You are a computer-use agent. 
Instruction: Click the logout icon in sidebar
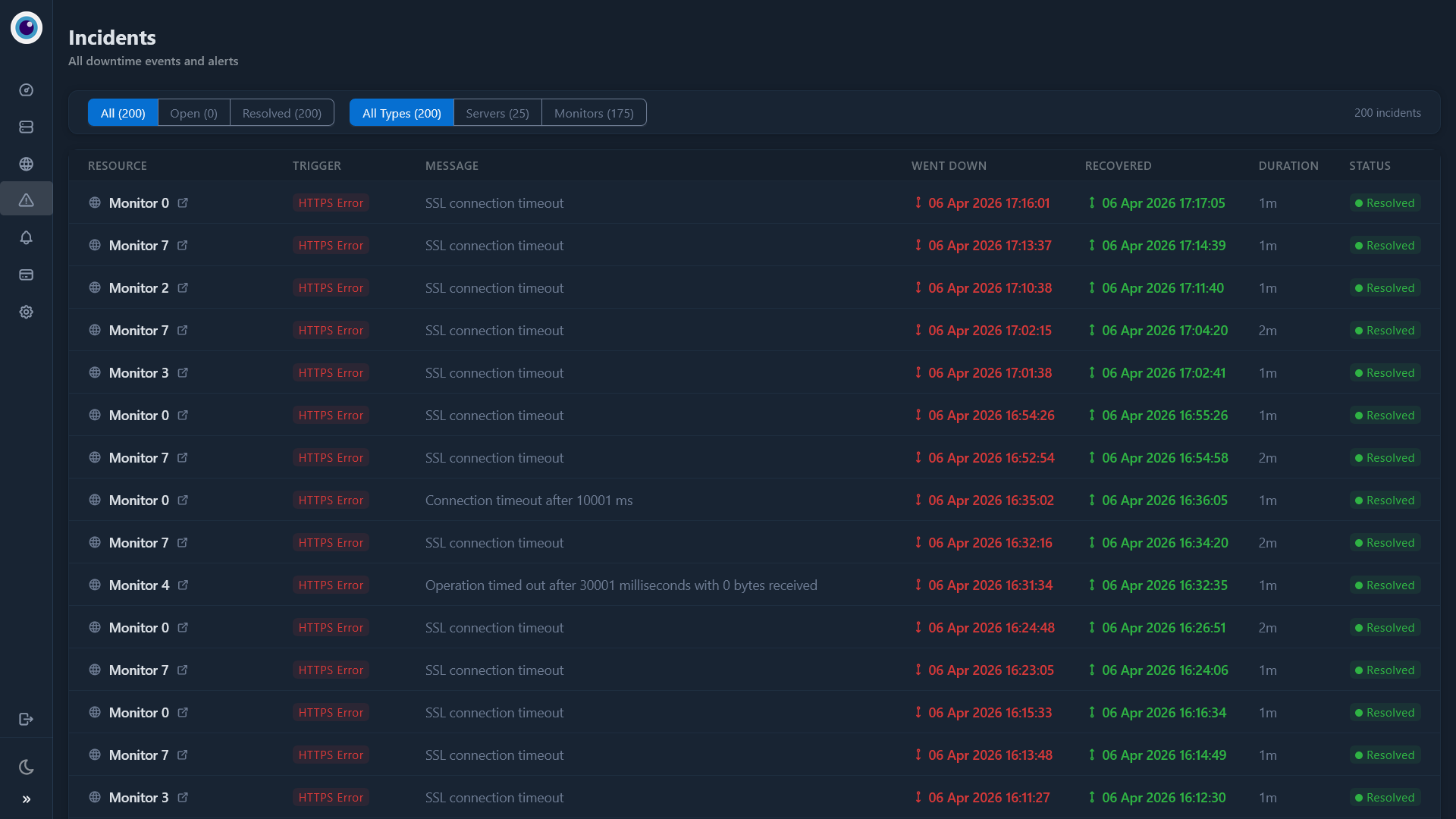(26, 719)
